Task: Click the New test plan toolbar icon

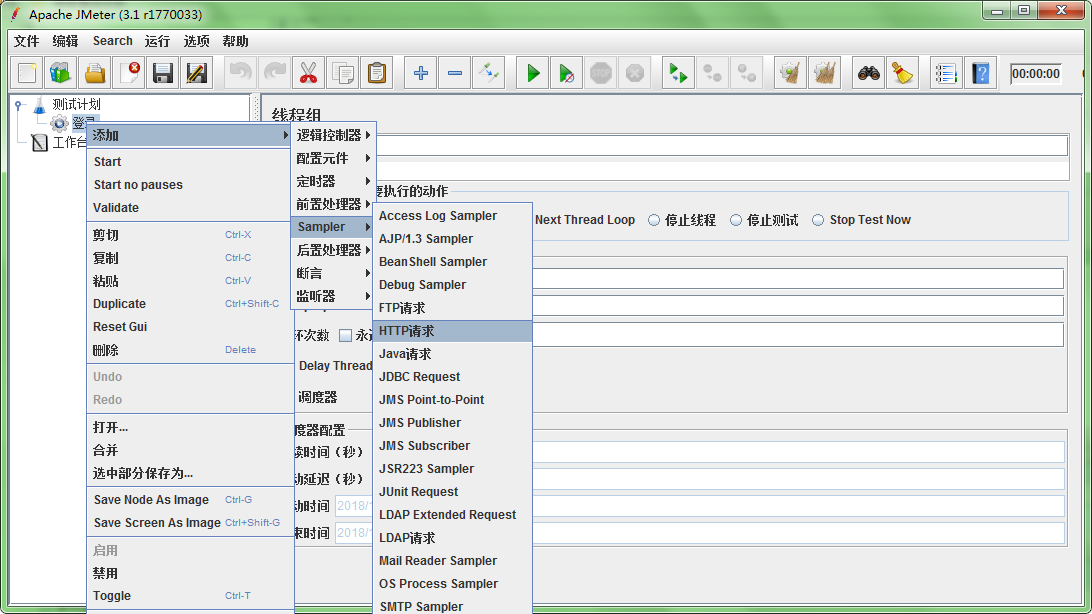Action: [28, 73]
